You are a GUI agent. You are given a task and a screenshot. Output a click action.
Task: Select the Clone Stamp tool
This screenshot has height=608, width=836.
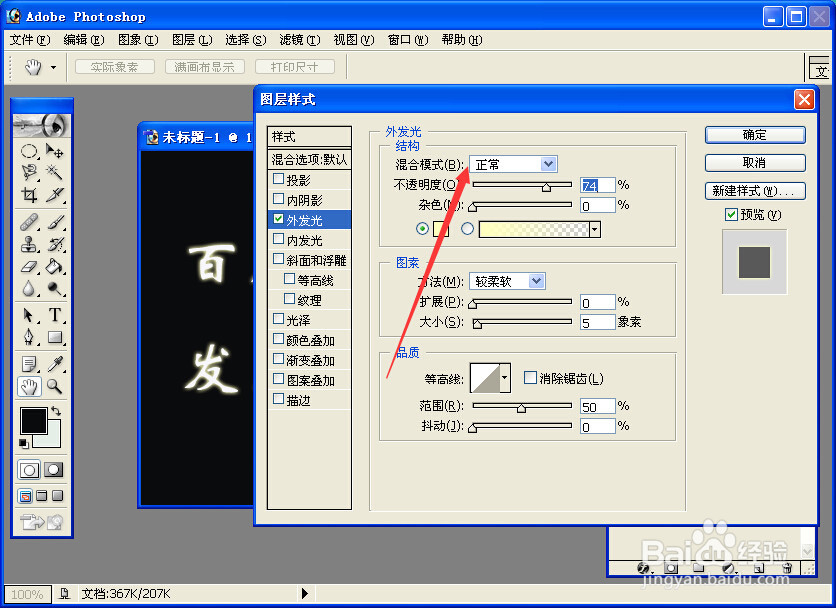[31, 246]
